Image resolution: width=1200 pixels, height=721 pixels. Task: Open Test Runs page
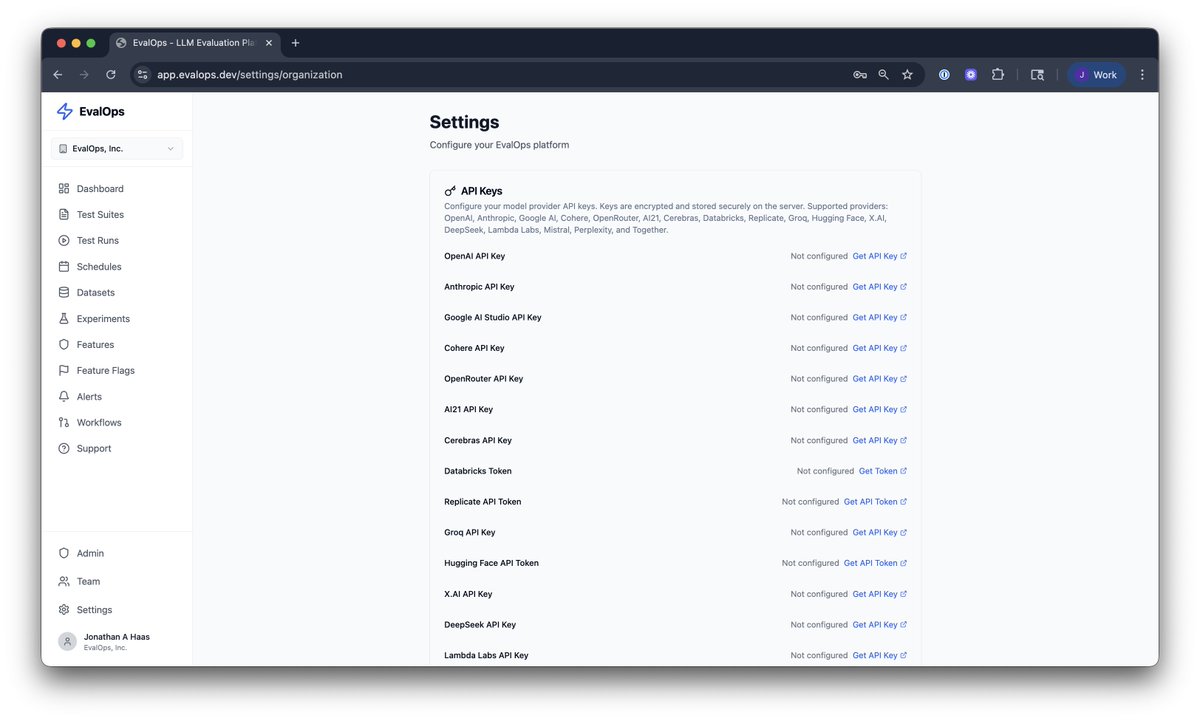98,241
